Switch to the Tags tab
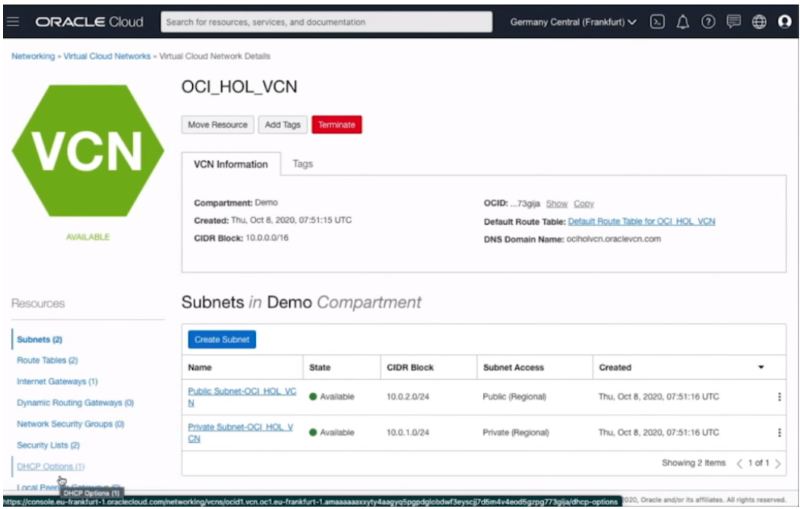The height and width of the screenshot is (509, 800). pos(302,164)
